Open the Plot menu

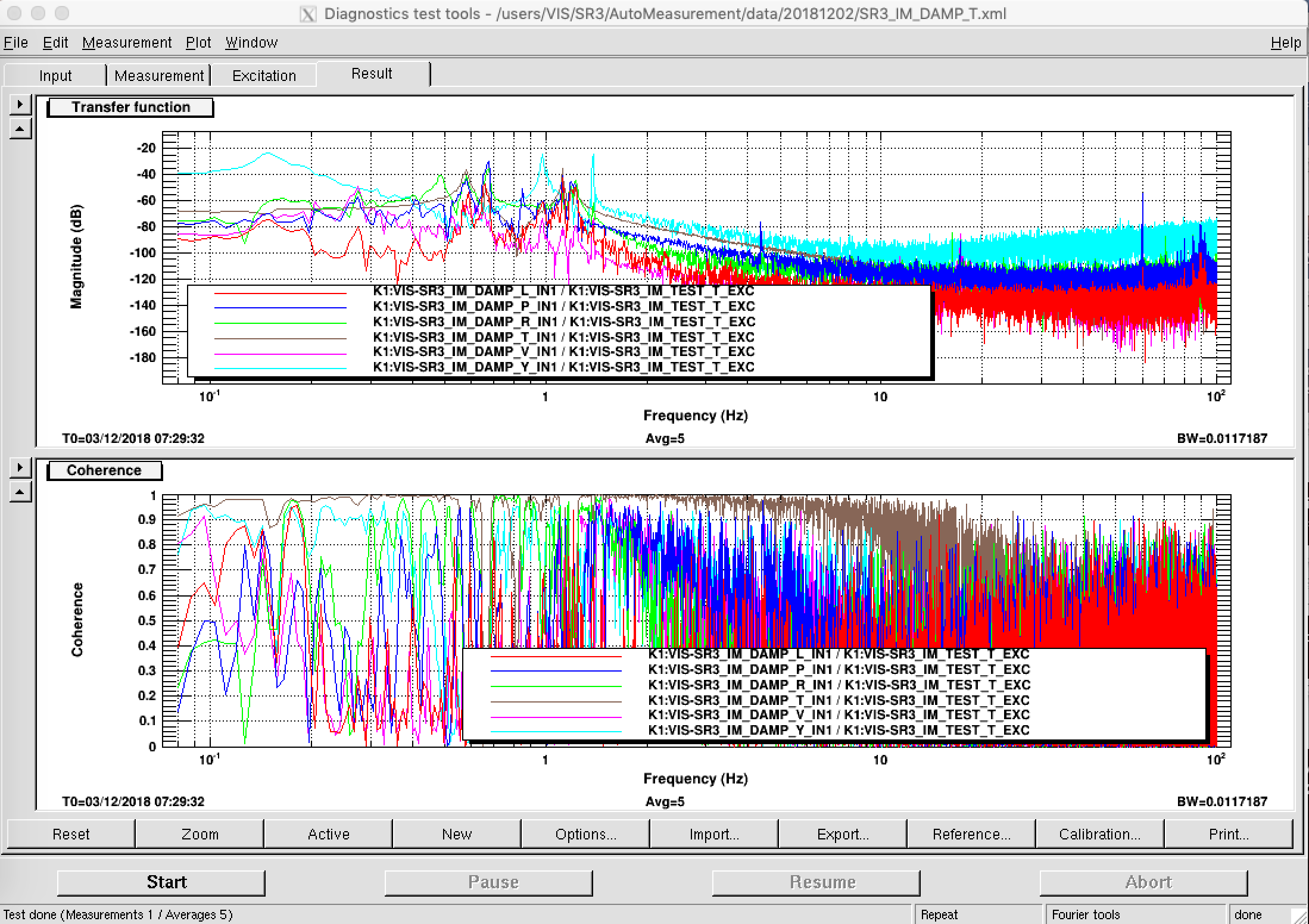click(198, 43)
